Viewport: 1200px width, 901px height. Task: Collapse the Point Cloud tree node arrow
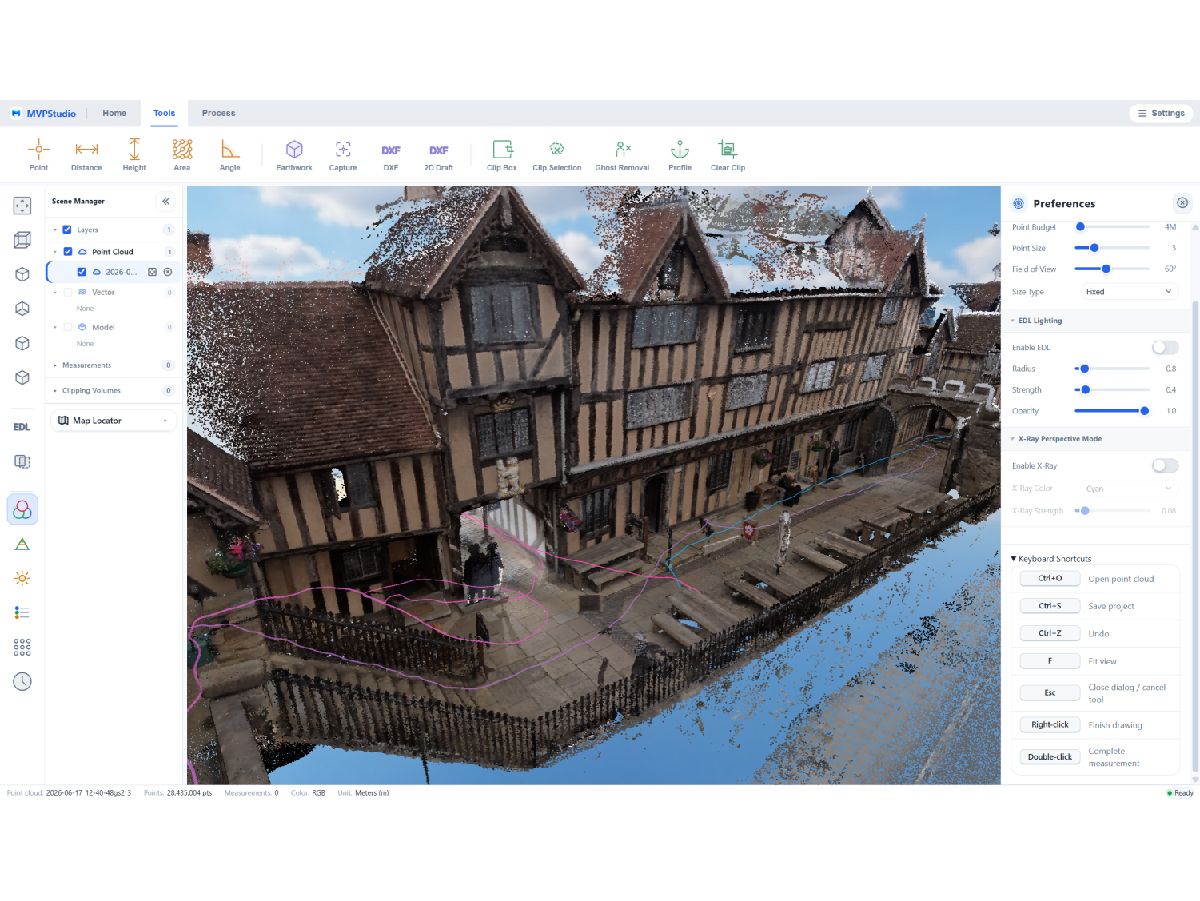coord(55,252)
